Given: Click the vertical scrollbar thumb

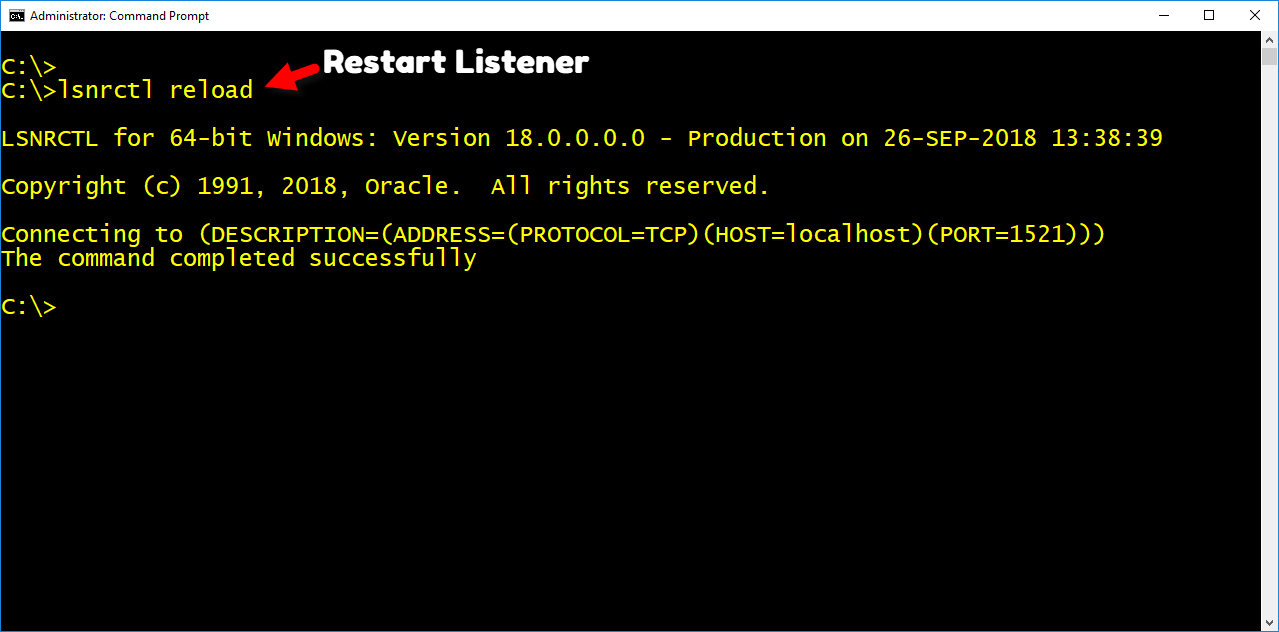Looking at the screenshot, I should click(1269, 58).
